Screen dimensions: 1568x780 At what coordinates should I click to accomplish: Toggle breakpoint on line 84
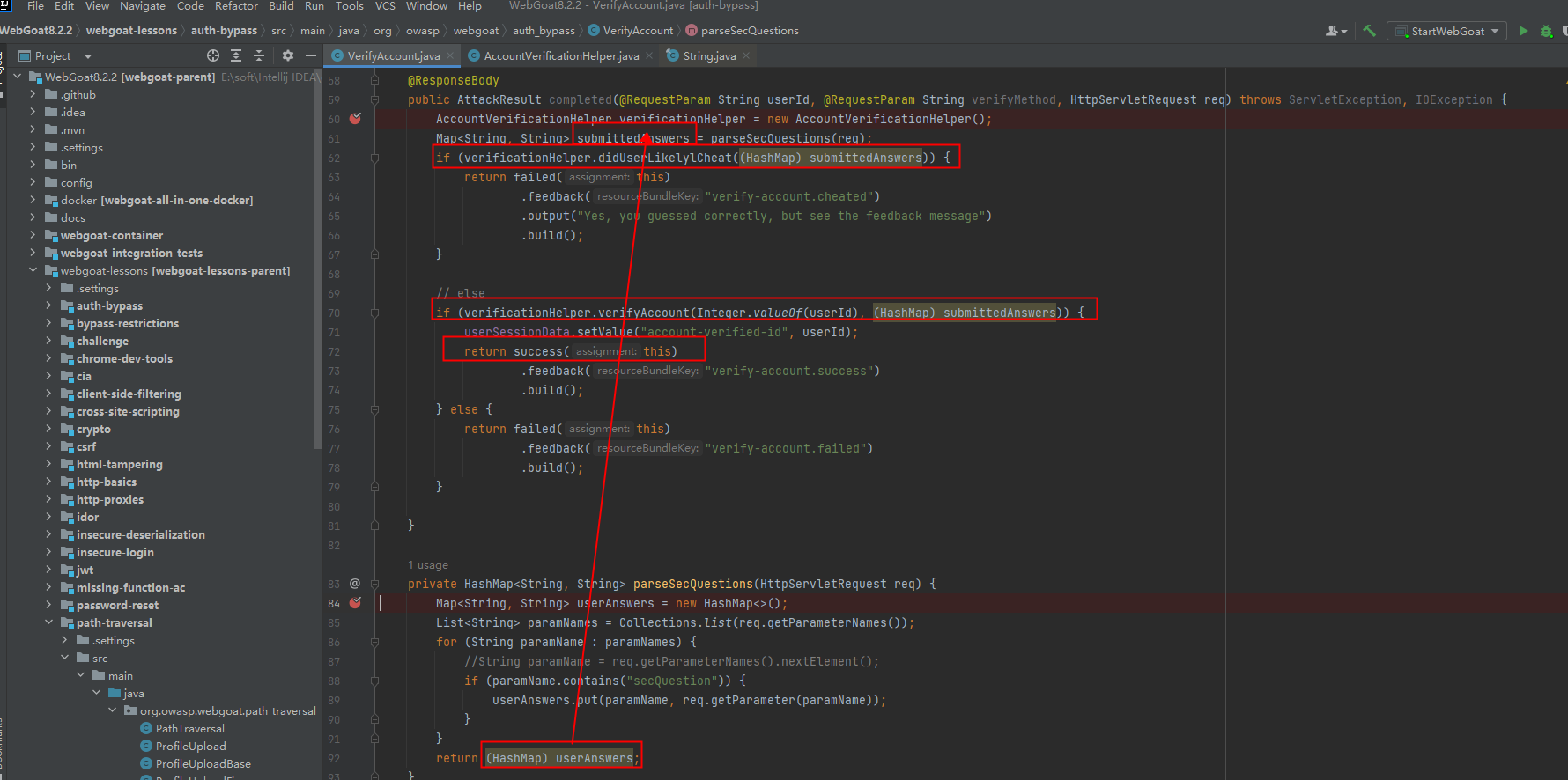click(356, 603)
